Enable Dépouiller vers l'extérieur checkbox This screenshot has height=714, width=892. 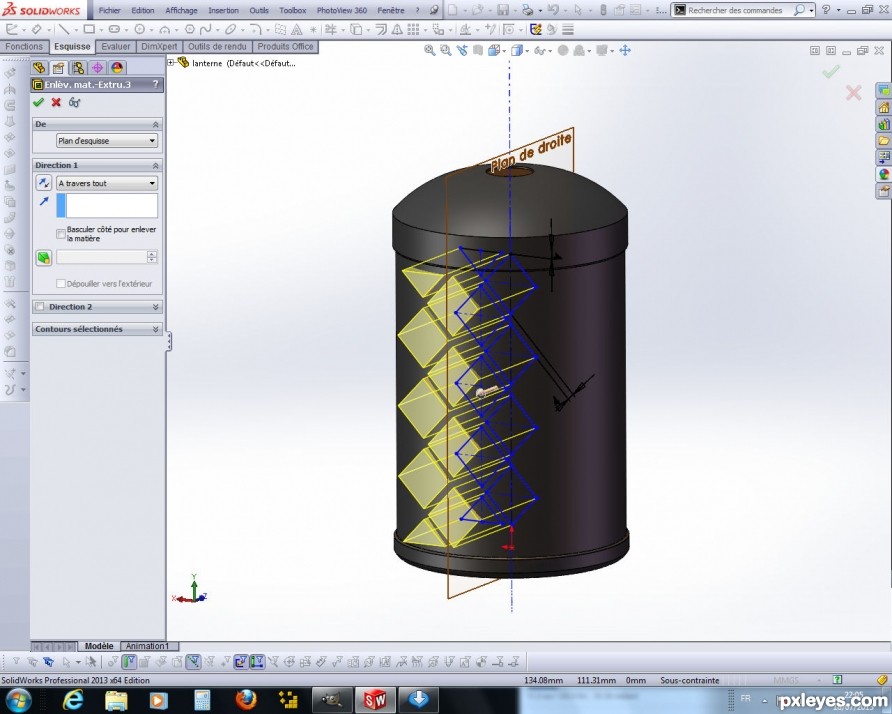[x=61, y=283]
